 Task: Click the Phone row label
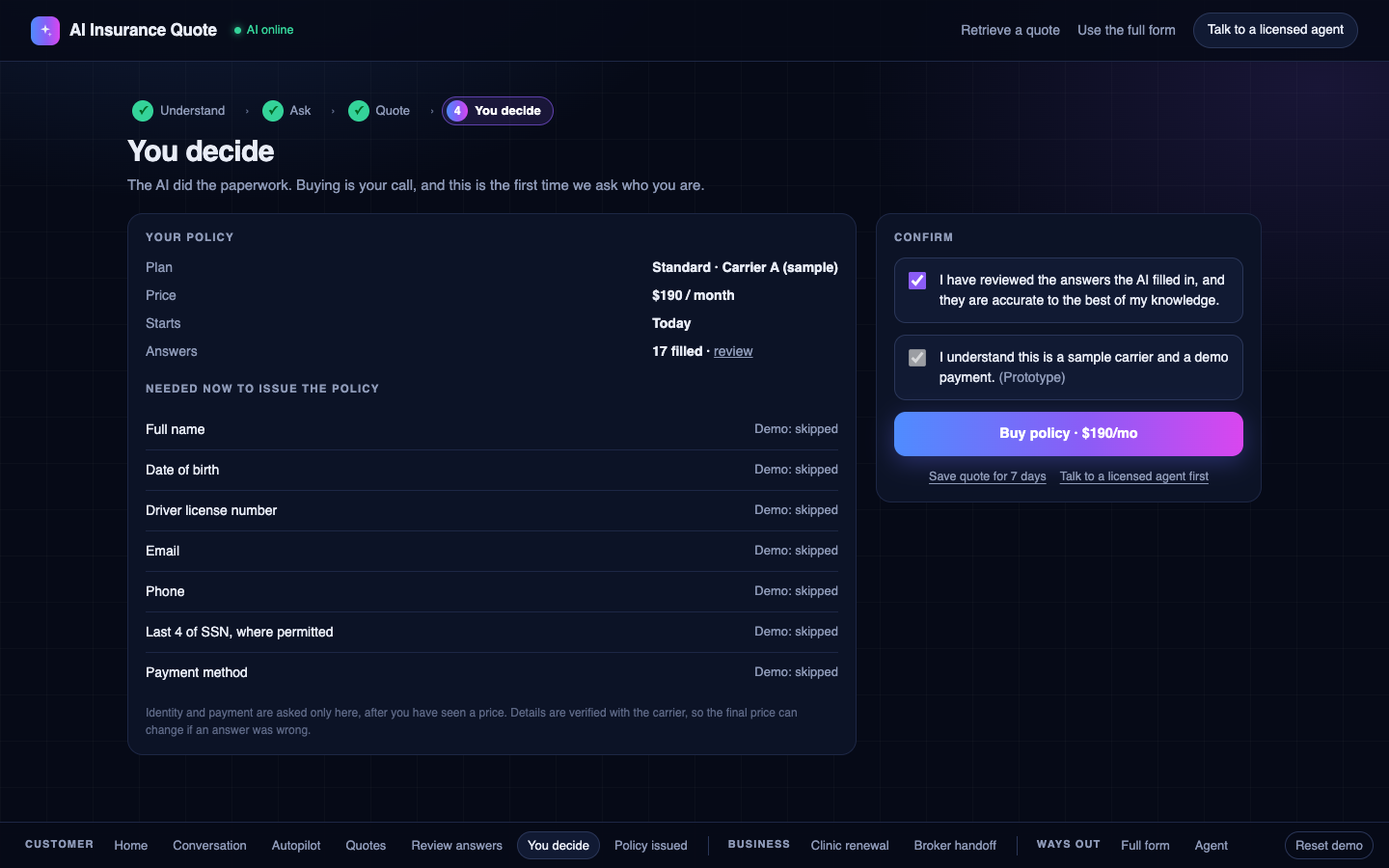[165, 591]
